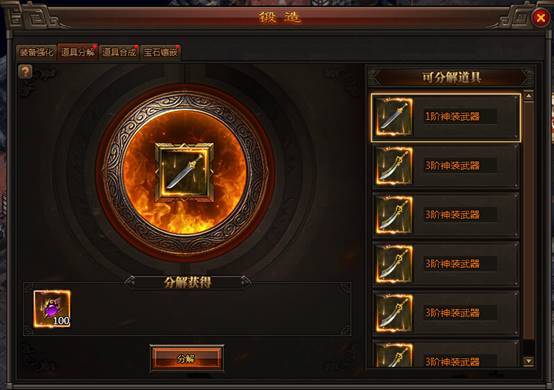Choose the first 3阶神装武器 blade icon
554x390 pixels.
click(394, 166)
